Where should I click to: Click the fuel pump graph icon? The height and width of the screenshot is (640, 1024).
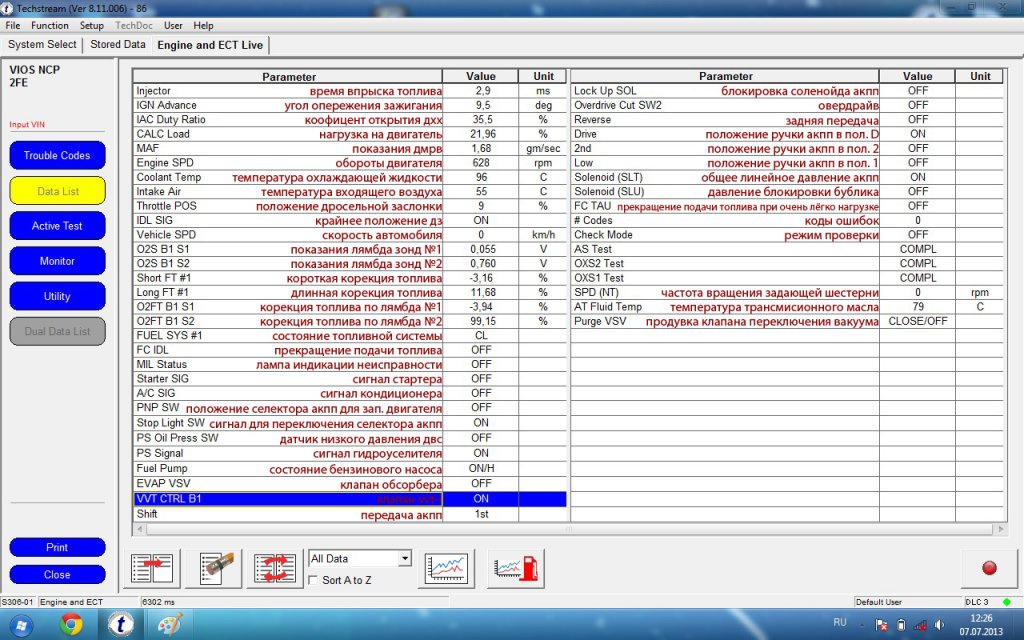[515, 568]
